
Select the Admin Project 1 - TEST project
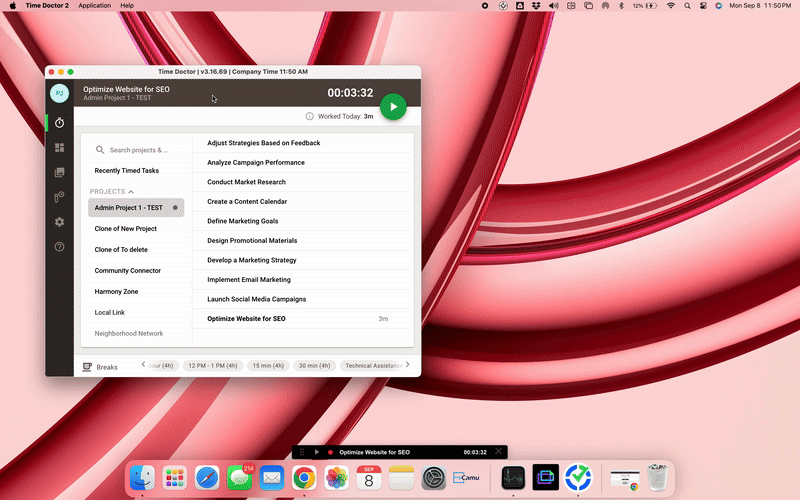136,208
